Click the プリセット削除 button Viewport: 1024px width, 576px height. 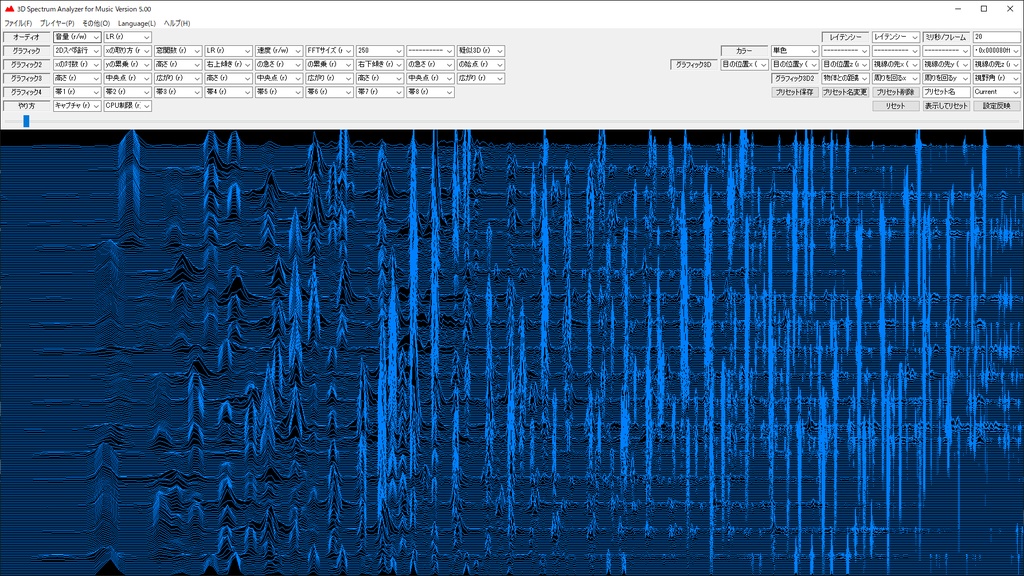895,92
